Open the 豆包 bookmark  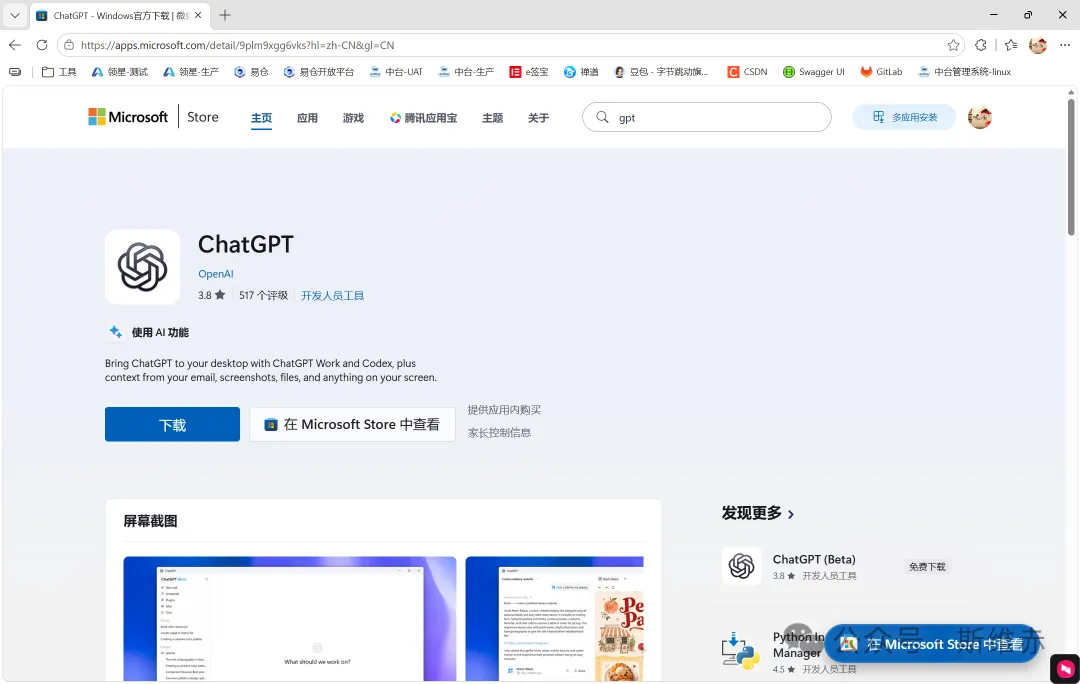pyautogui.click(x=661, y=72)
